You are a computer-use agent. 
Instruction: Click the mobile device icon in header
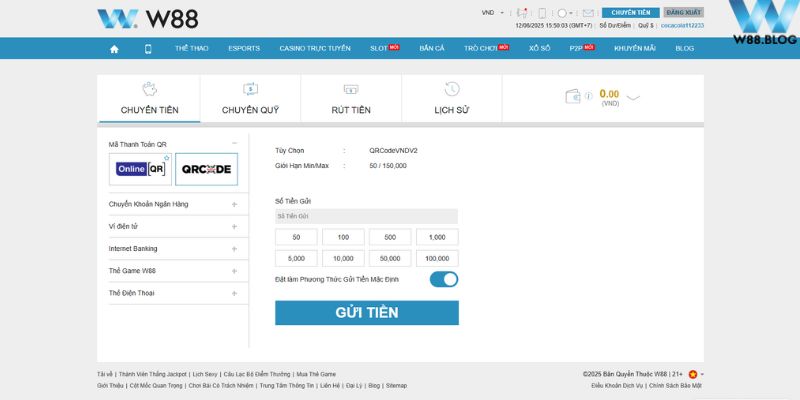[542, 13]
